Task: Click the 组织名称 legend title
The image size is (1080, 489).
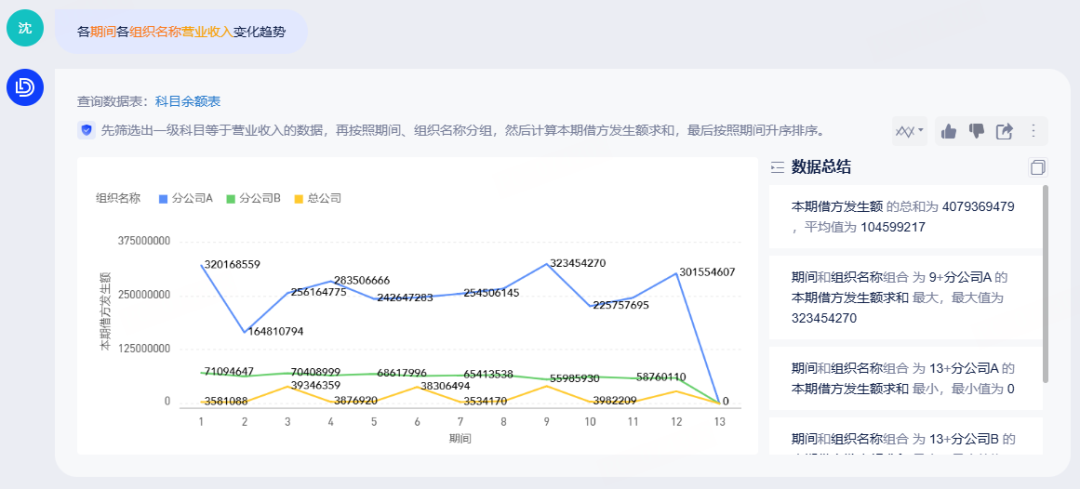Action: click(118, 198)
